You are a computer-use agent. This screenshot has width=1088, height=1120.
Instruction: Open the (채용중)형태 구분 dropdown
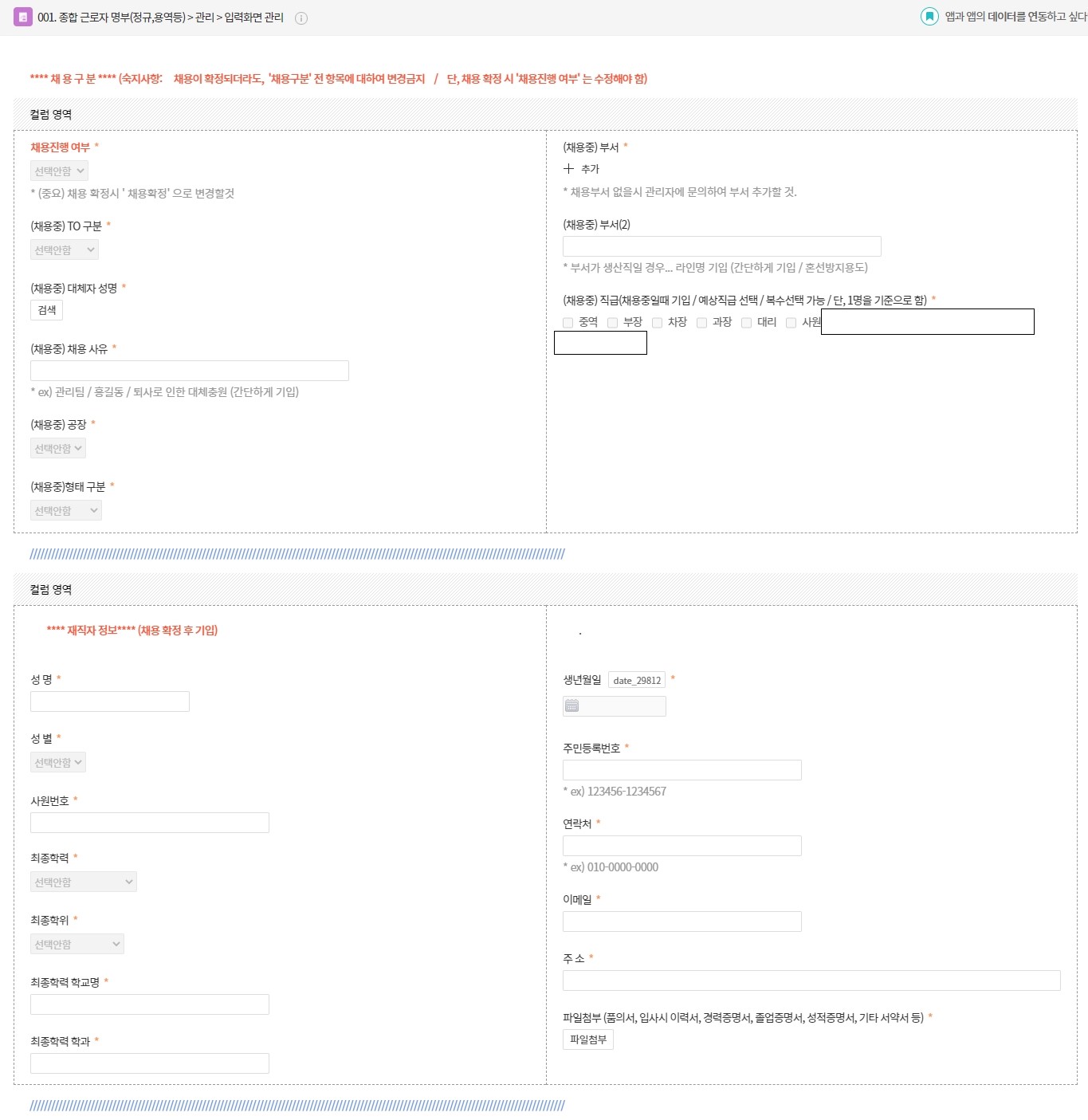pyautogui.click(x=66, y=510)
